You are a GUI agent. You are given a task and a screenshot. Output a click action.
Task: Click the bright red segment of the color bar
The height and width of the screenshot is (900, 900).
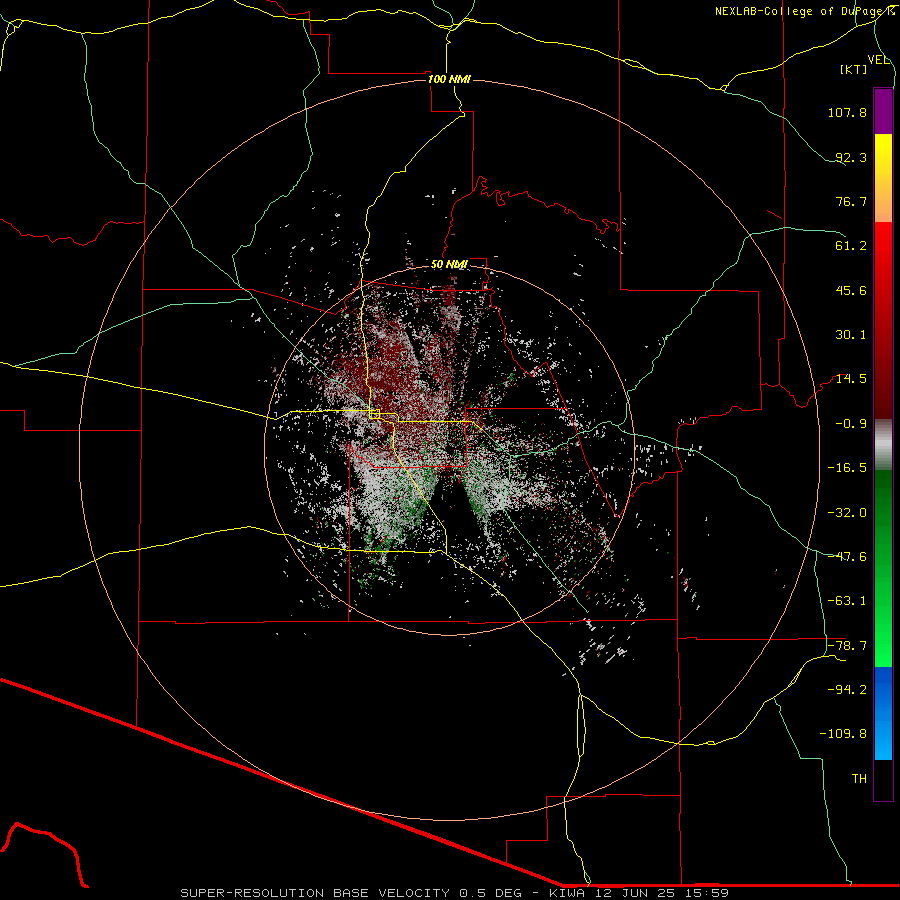[x=883, y=266]
